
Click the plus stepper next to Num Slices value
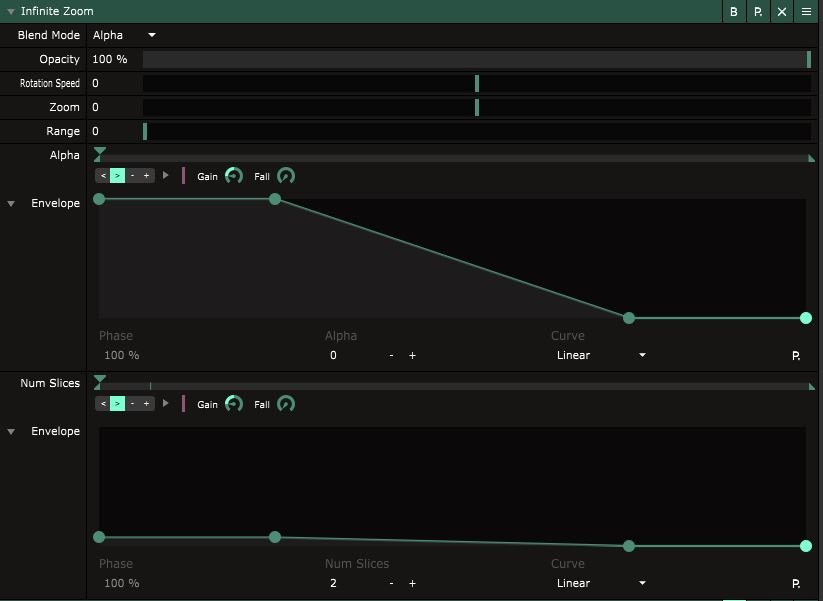pyautogui.click(x=412, y=583)
